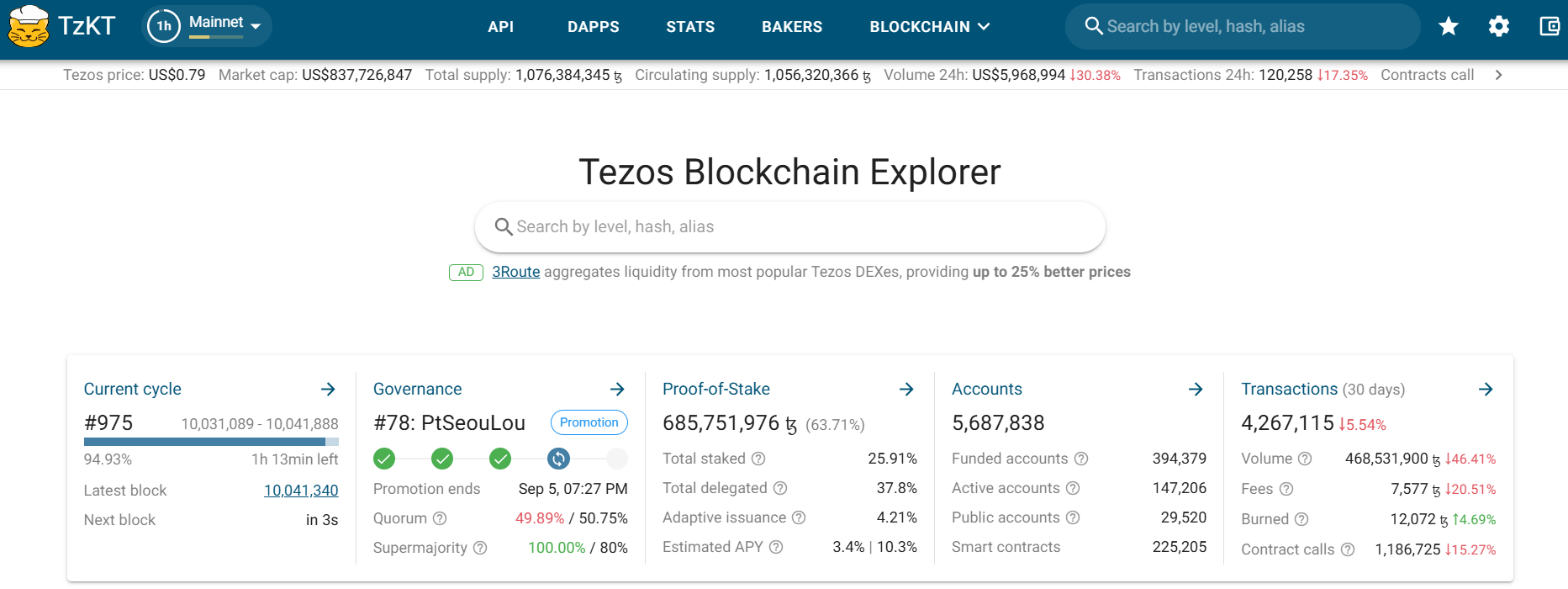This screenshot has height=589, width=1568.
Task: Open the wallet icon
Action: click(1550, 27)
